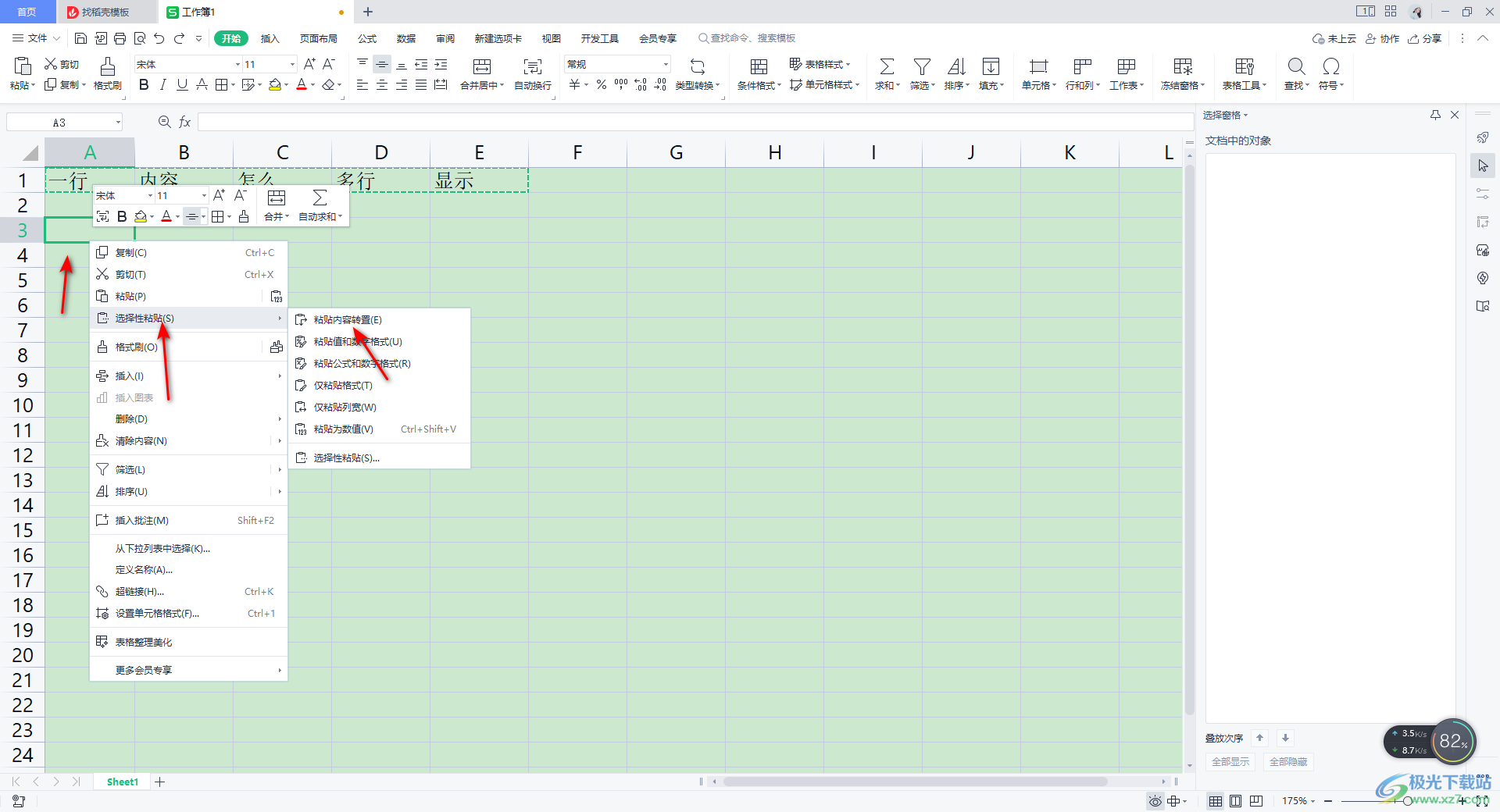Open the font size dropdown in ribbon
This screenshot has height=812, width=1500.
coord(292,65)
